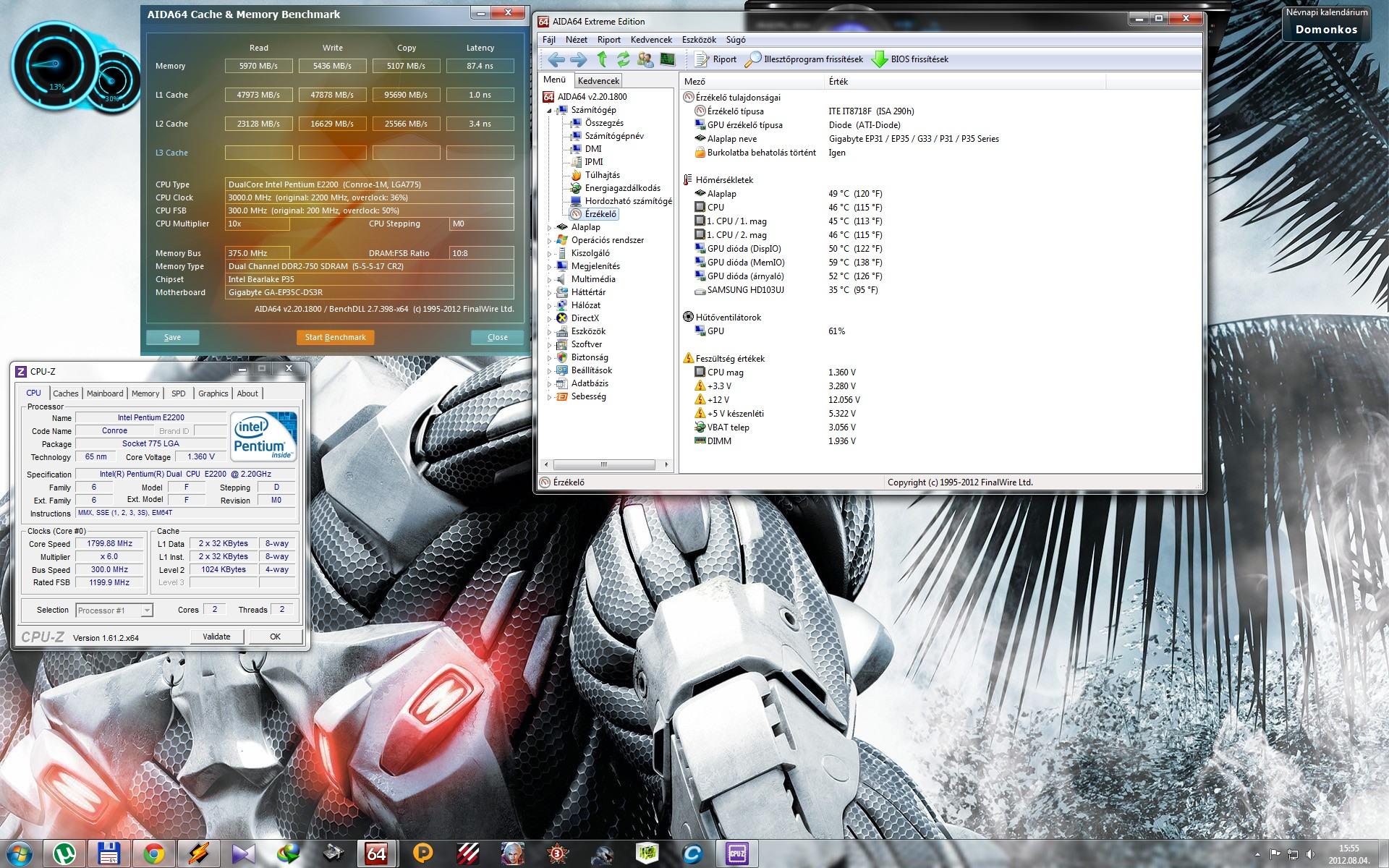Open the Graphics tab in CPU-Z
This screenshot has height=868, width=1389.
[213, 393]
